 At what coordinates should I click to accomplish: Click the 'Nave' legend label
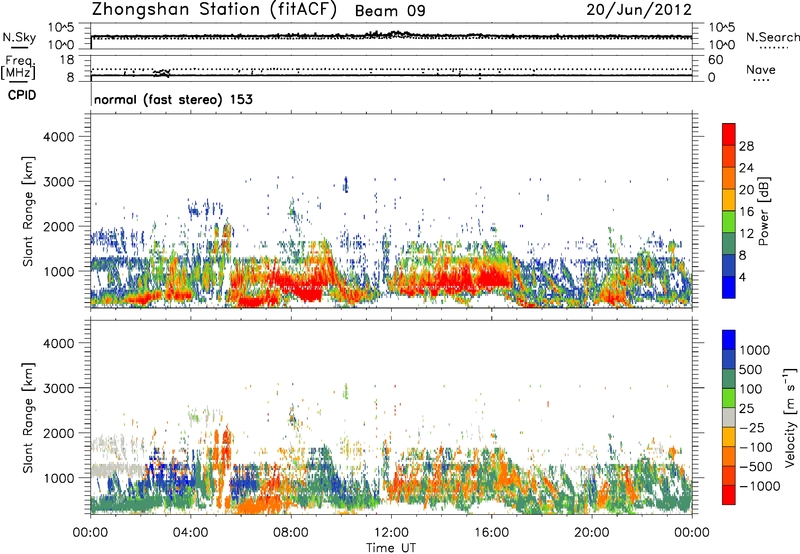click(x=761, y=69)
